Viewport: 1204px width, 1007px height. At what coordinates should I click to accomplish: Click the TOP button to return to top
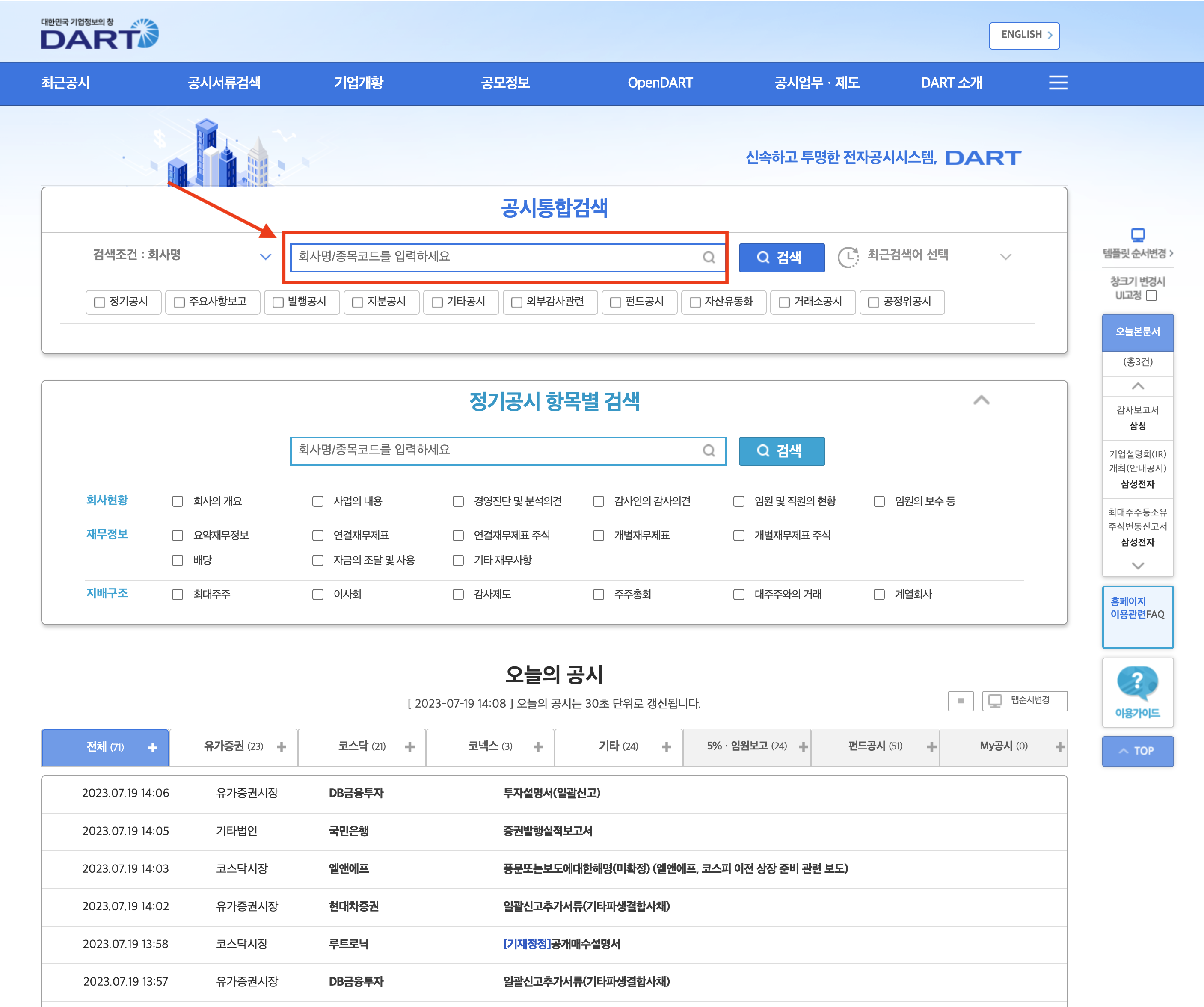click(x=1138, y=751)
